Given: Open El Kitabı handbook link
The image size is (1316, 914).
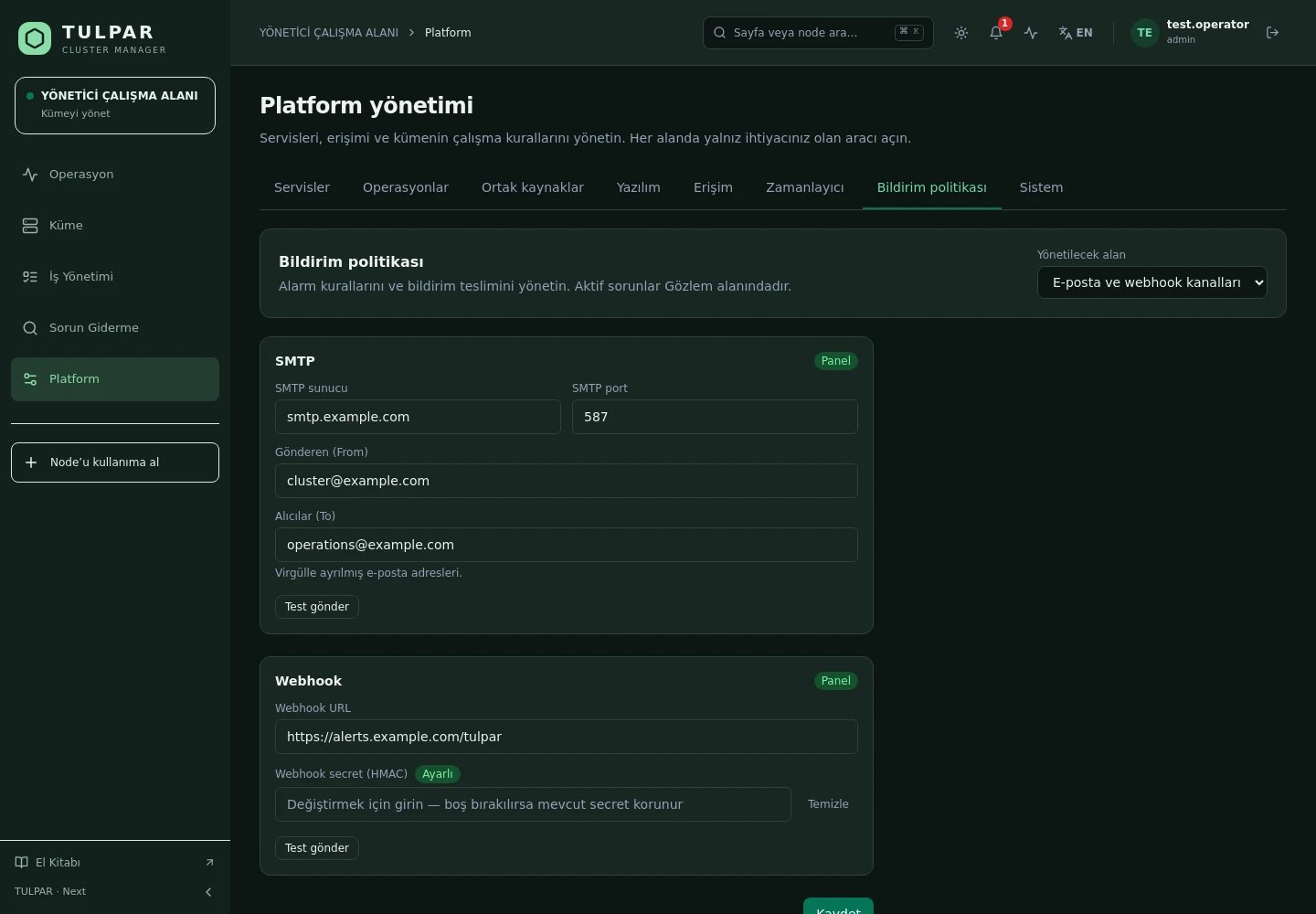Looking at the screenshot, I should 115,863.
